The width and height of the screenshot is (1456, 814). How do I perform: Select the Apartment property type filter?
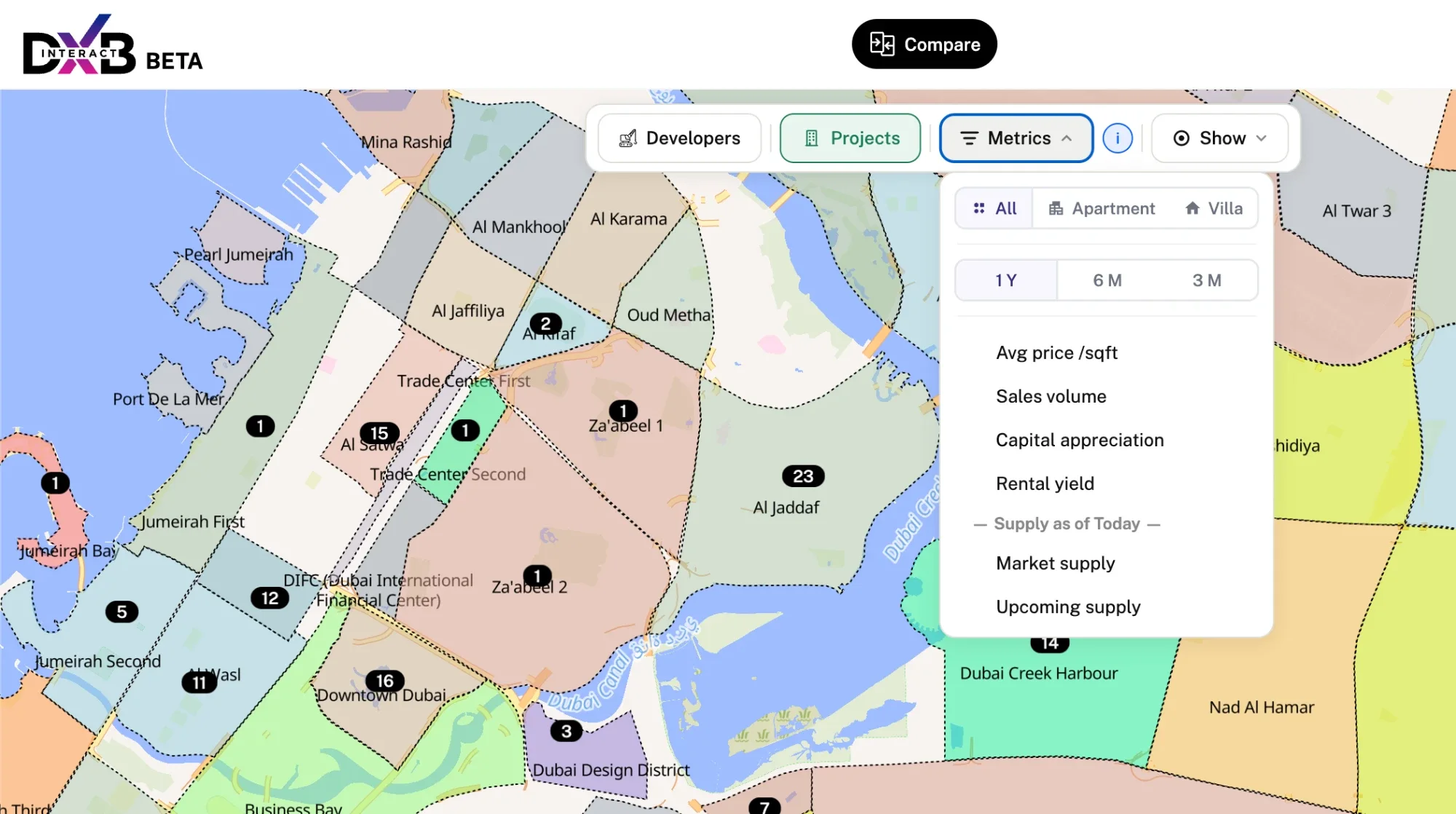1101,208
